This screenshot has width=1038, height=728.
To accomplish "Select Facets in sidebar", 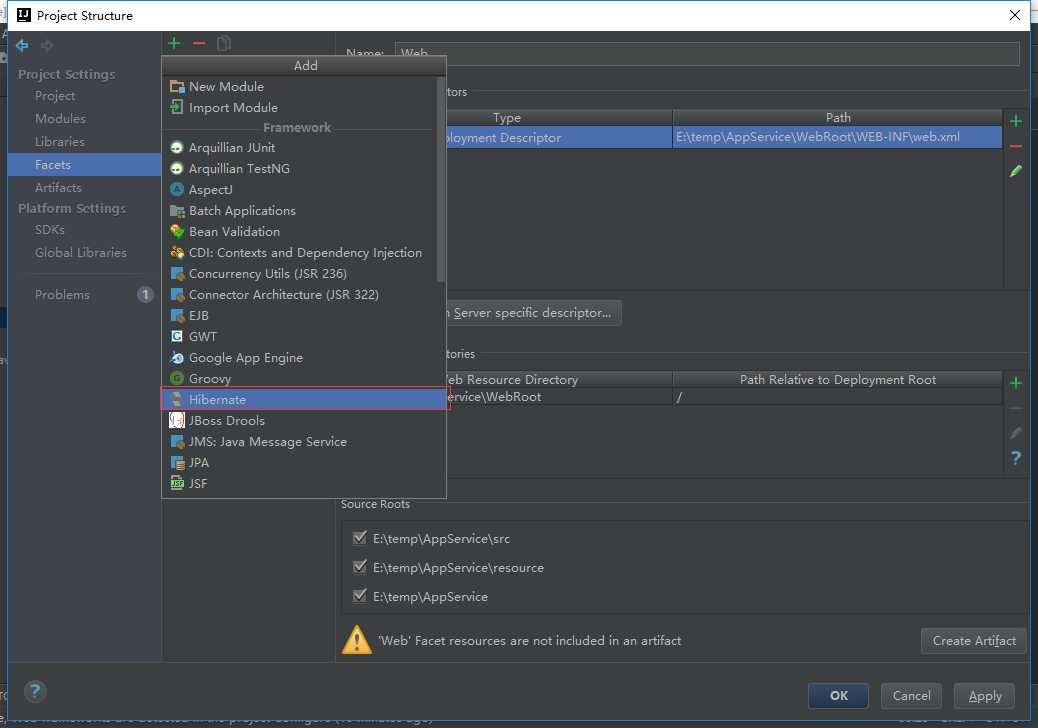I will click(84, 165).
